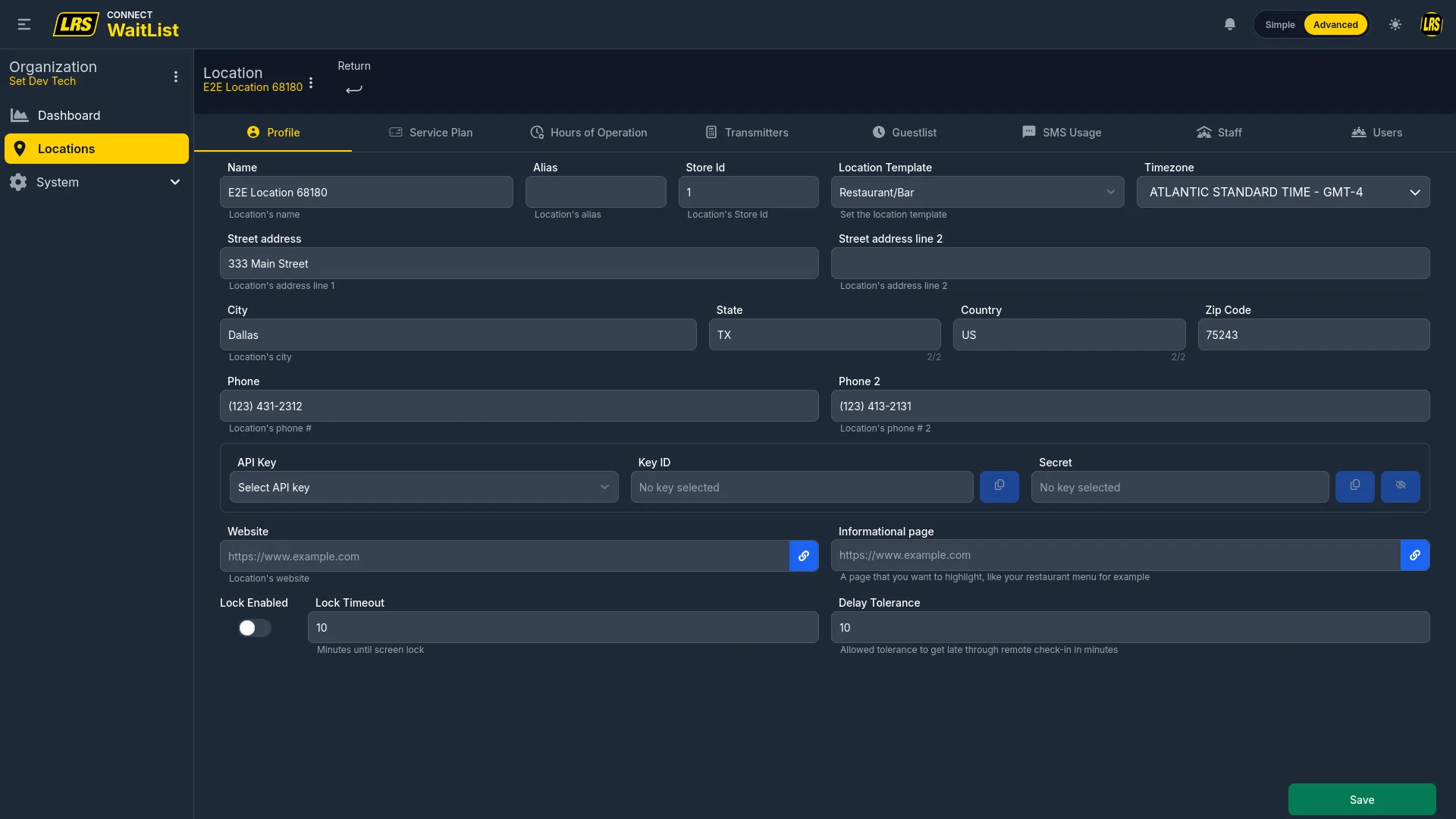Focus the Country field

coord(1069,334)
